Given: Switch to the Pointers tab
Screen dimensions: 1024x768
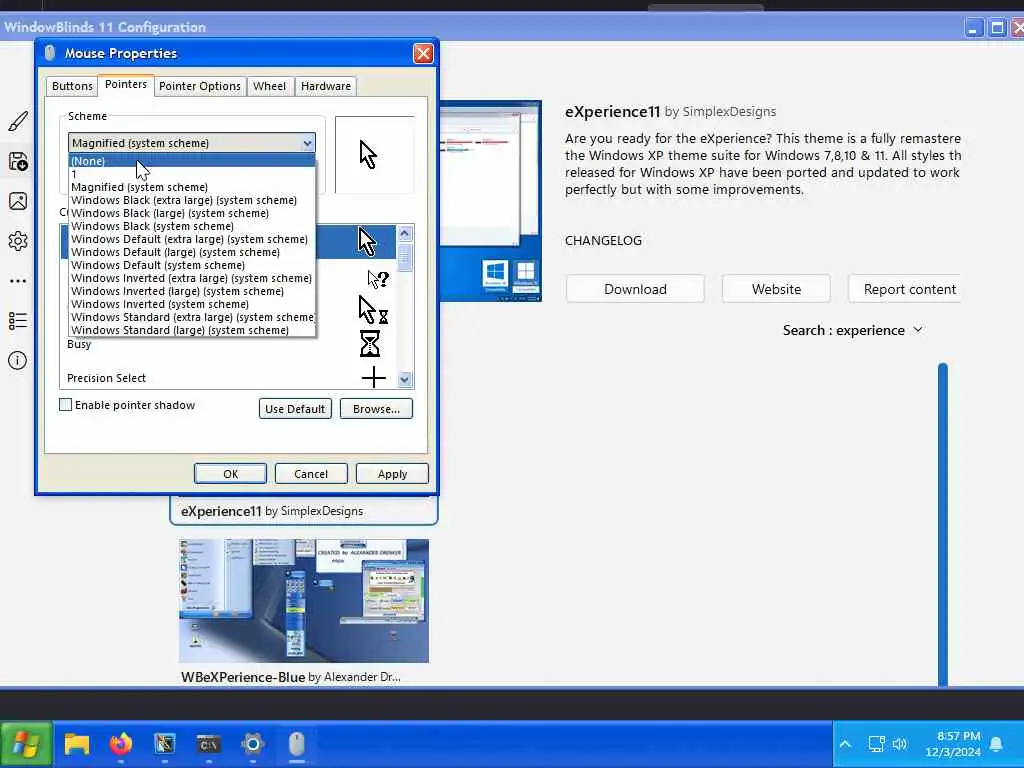Looking at the screenshot, I should click(x=126, y=85).
